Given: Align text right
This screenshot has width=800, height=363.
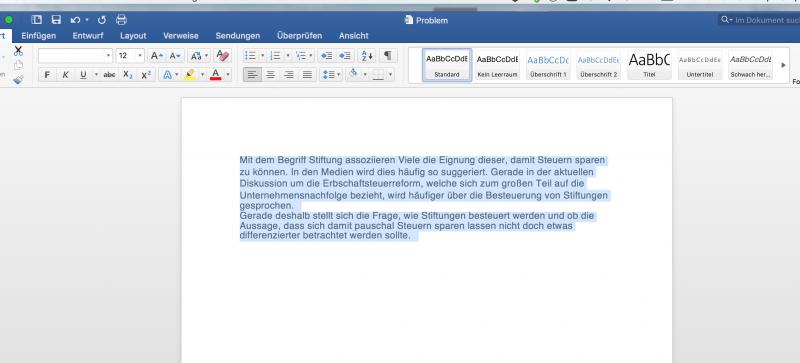Looking at the screenshot, I should coord(289,75).
